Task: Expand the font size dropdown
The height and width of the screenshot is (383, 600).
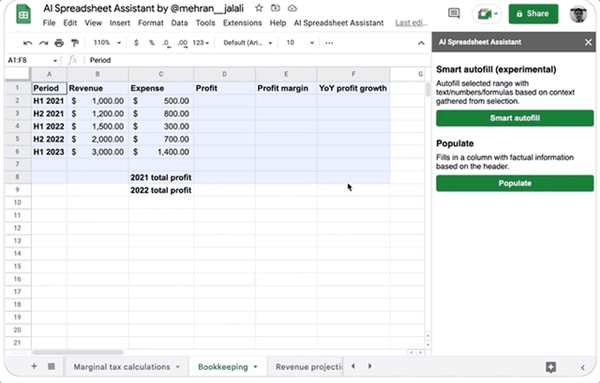Action: (300, 43)
